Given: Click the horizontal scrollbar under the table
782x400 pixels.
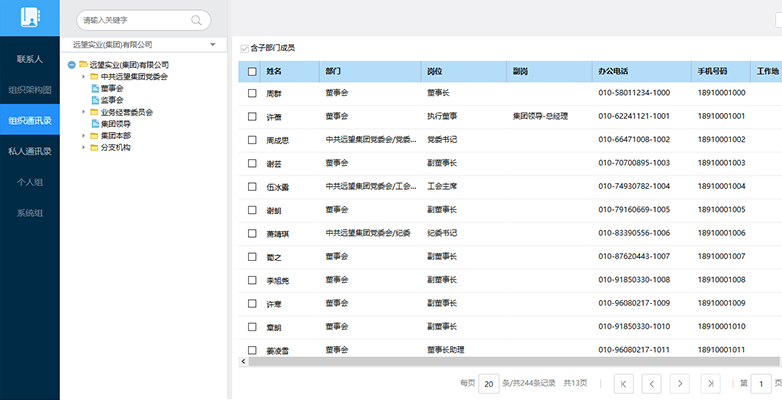Looking at the screenshot, I should [x=500, y=361].
